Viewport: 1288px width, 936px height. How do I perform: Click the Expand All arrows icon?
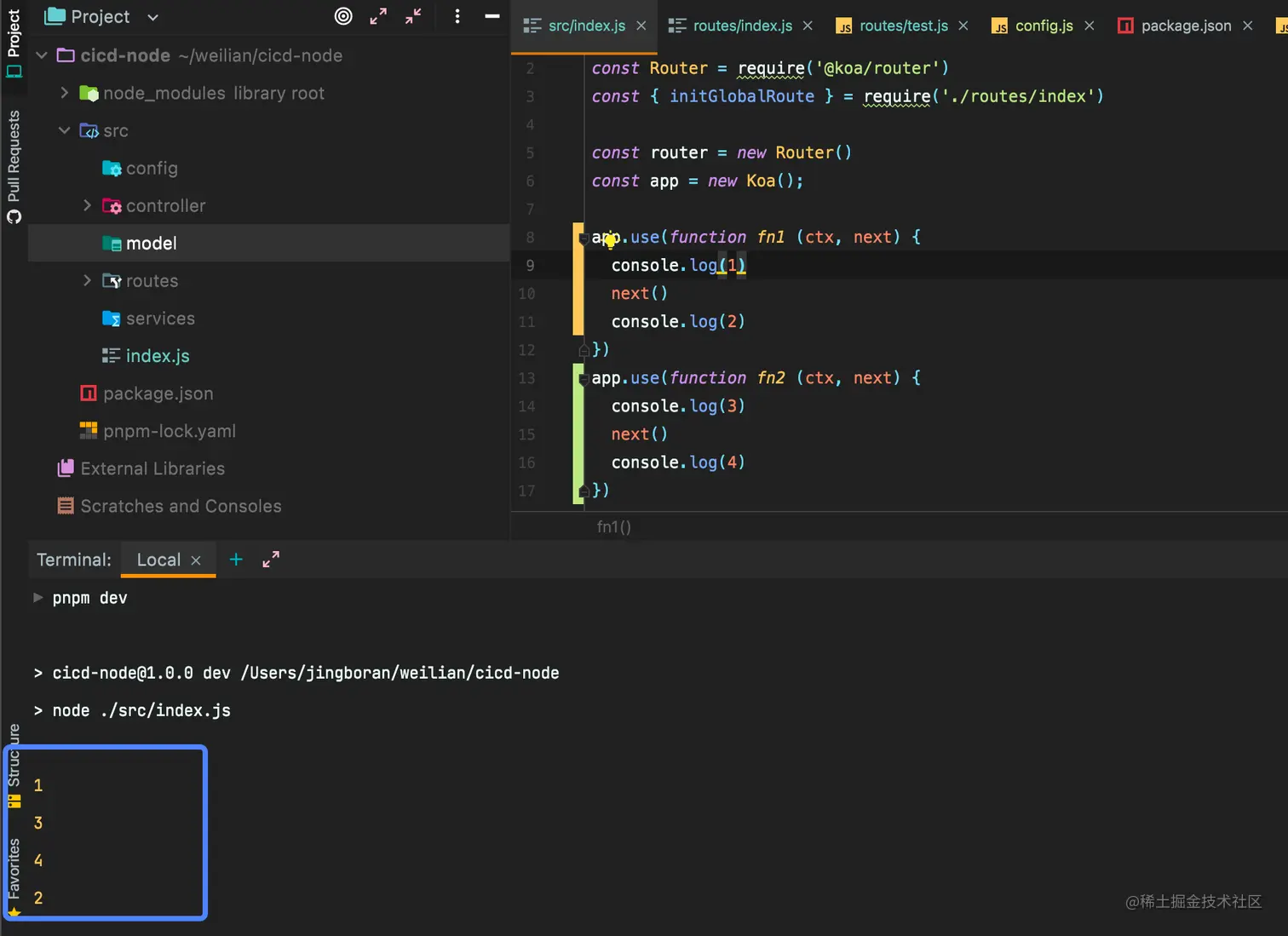(378, 16)
